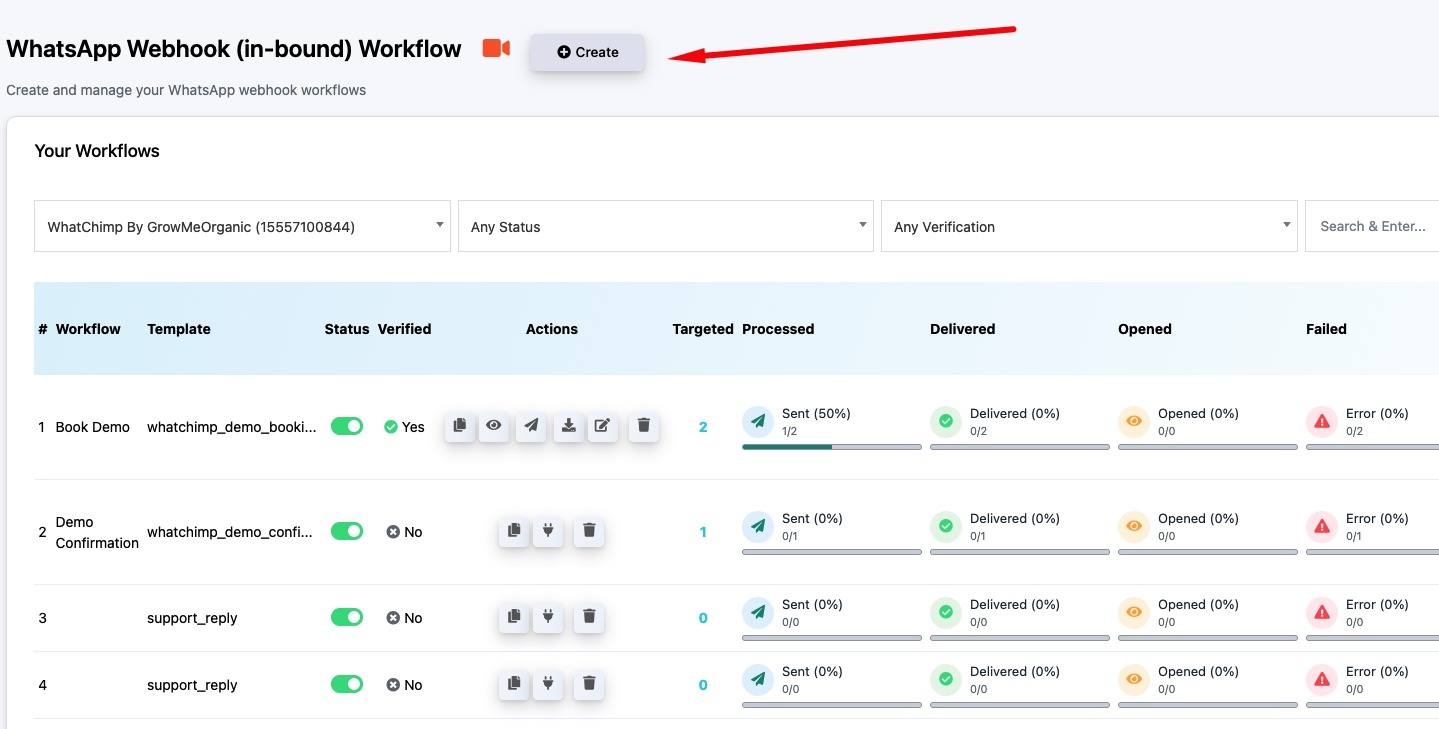Click the trash icon in row 4

click(x=589, y=684)
